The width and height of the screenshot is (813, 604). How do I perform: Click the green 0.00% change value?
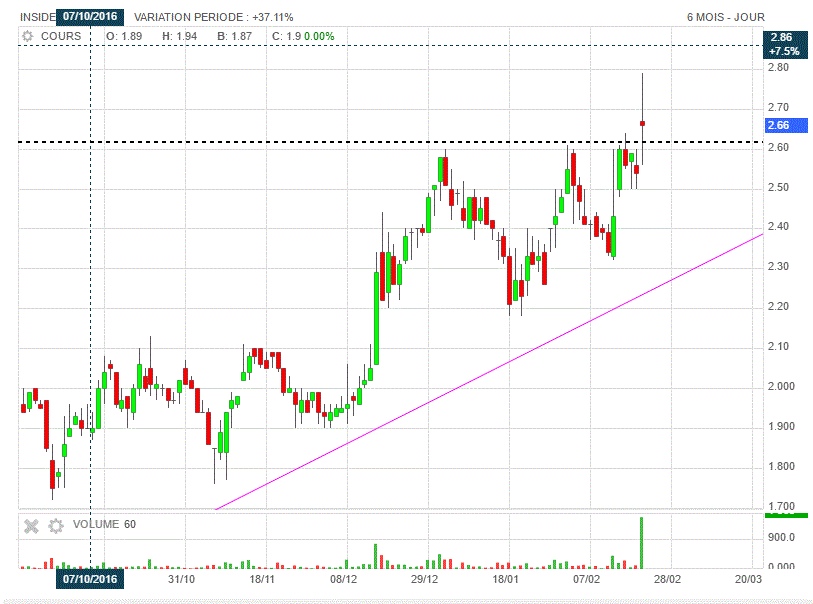point(319,36)
